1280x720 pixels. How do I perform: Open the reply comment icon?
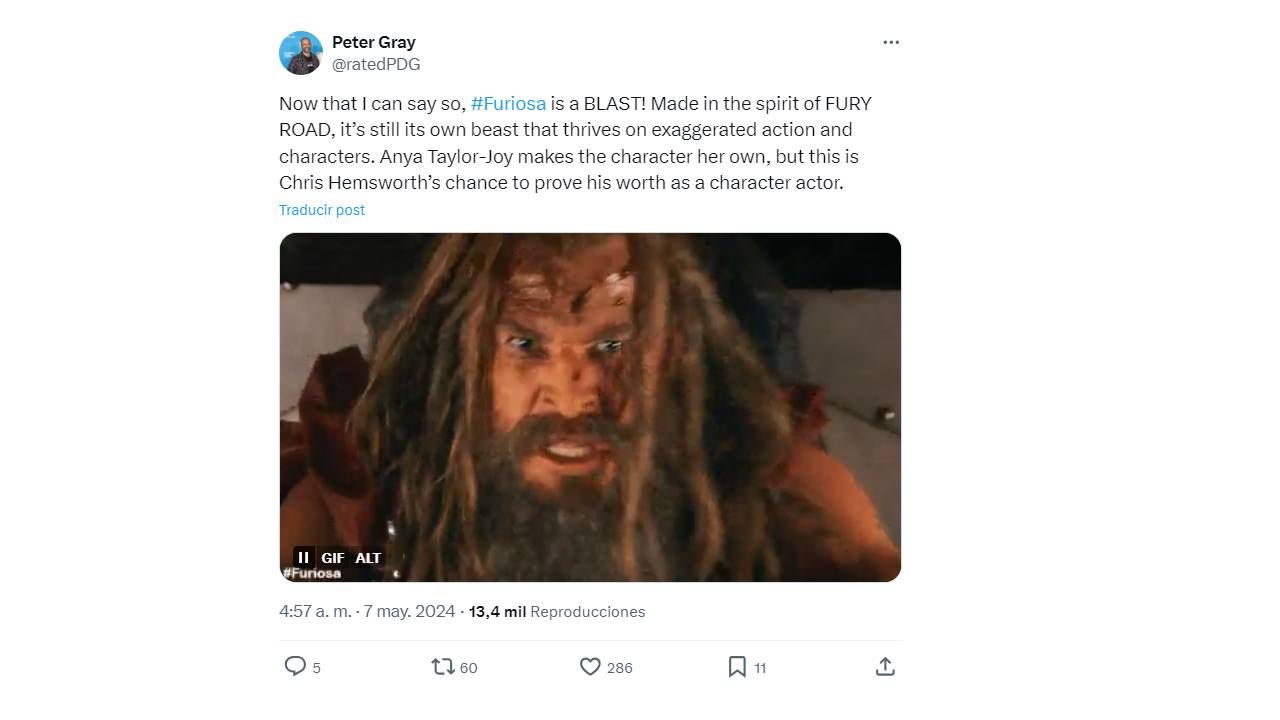tap(295, 666)
